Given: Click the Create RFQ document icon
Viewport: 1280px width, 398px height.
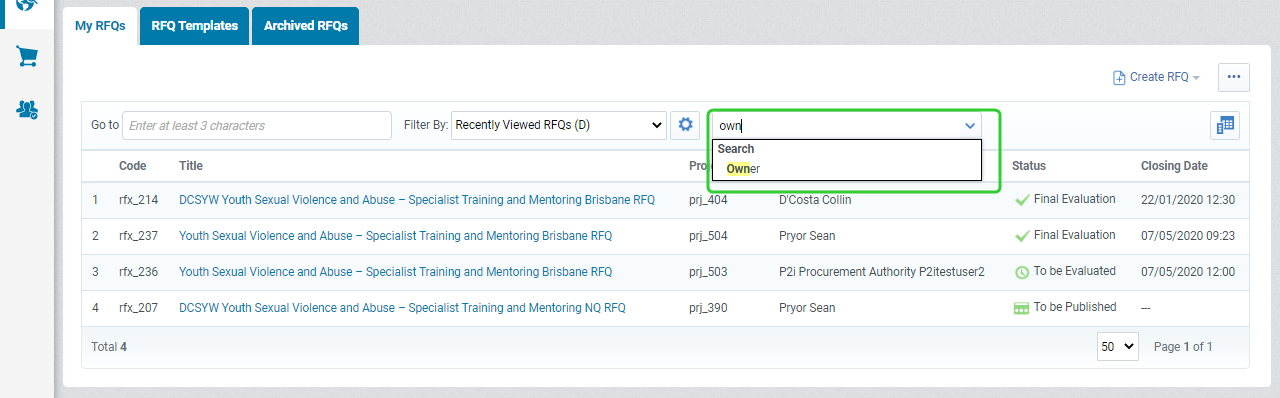Looking at the screenshot, I should coord(1120,78).
